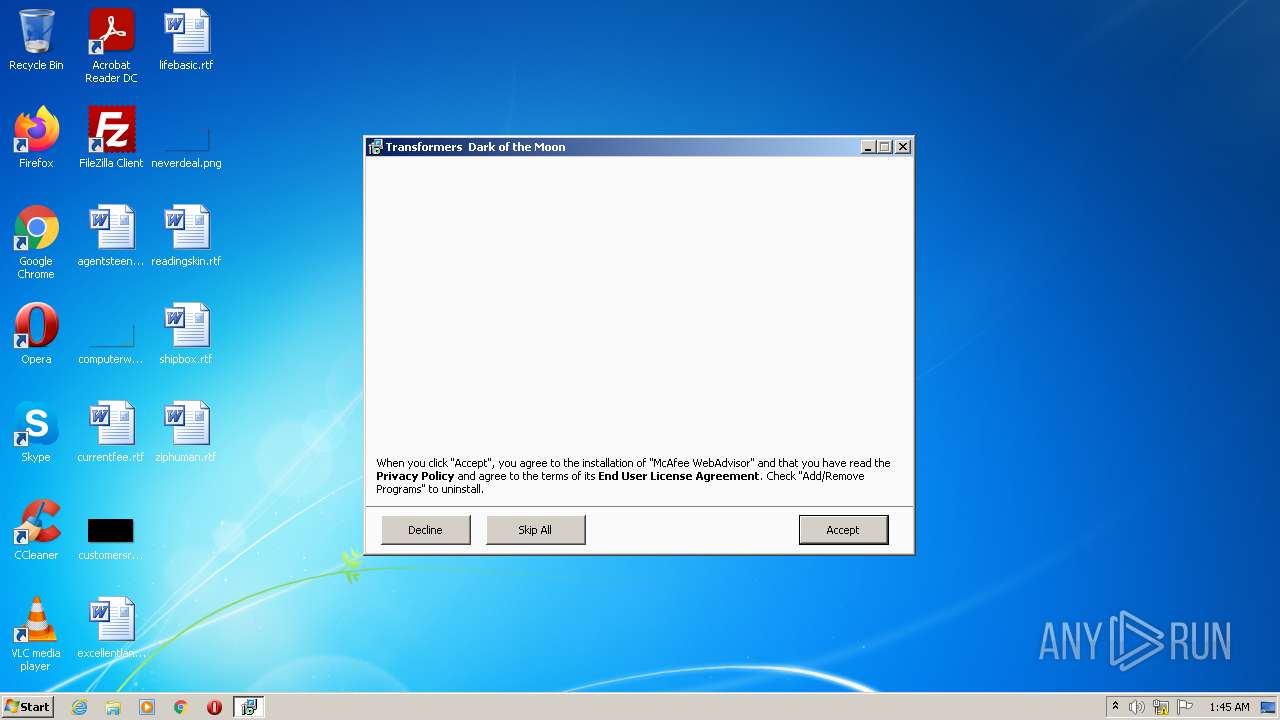This screenshot has width=1280, height=720.
Task: Select lifebasic.rtf file on desktop
Action: click(x=186, y=40)
